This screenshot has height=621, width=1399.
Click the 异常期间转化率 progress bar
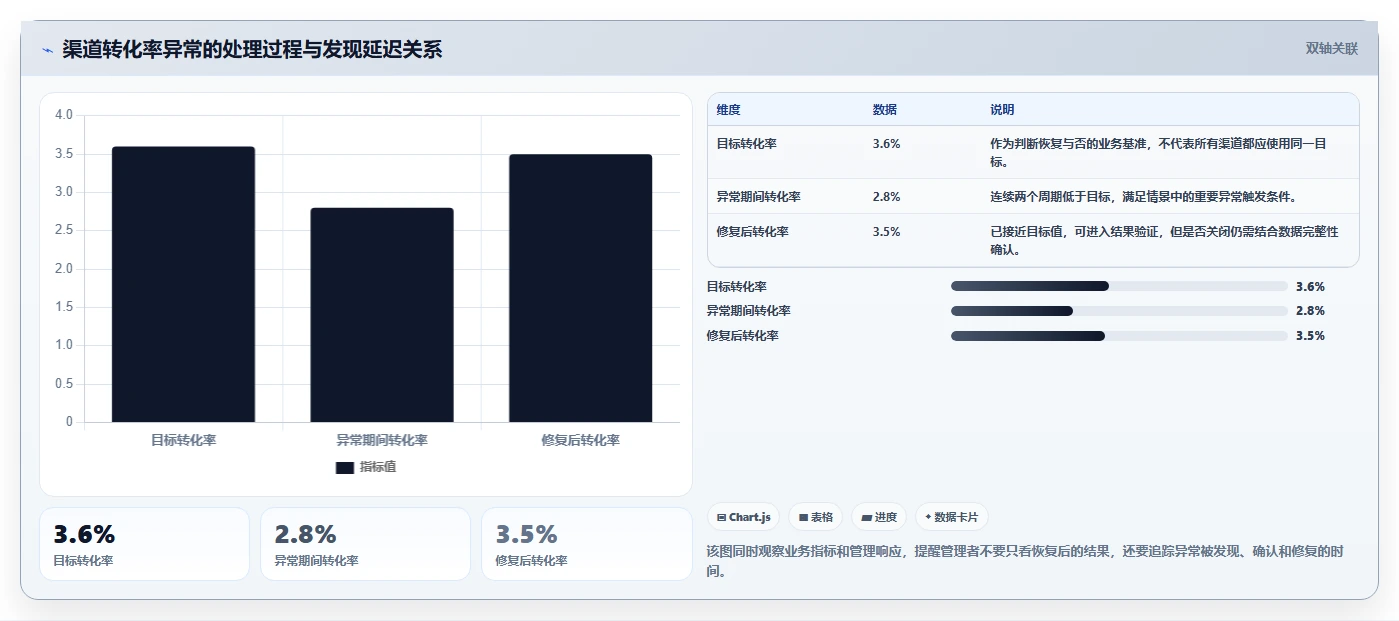[1119, 311]
